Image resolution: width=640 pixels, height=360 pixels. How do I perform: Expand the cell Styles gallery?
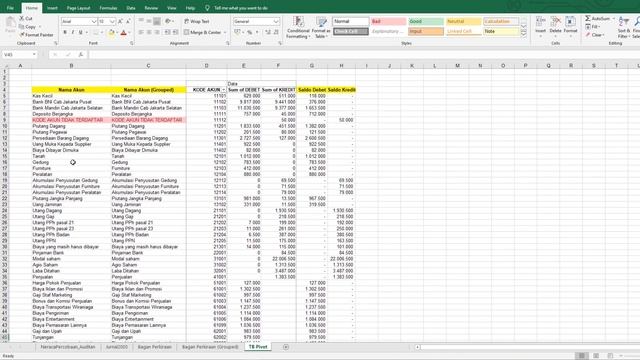524,34
